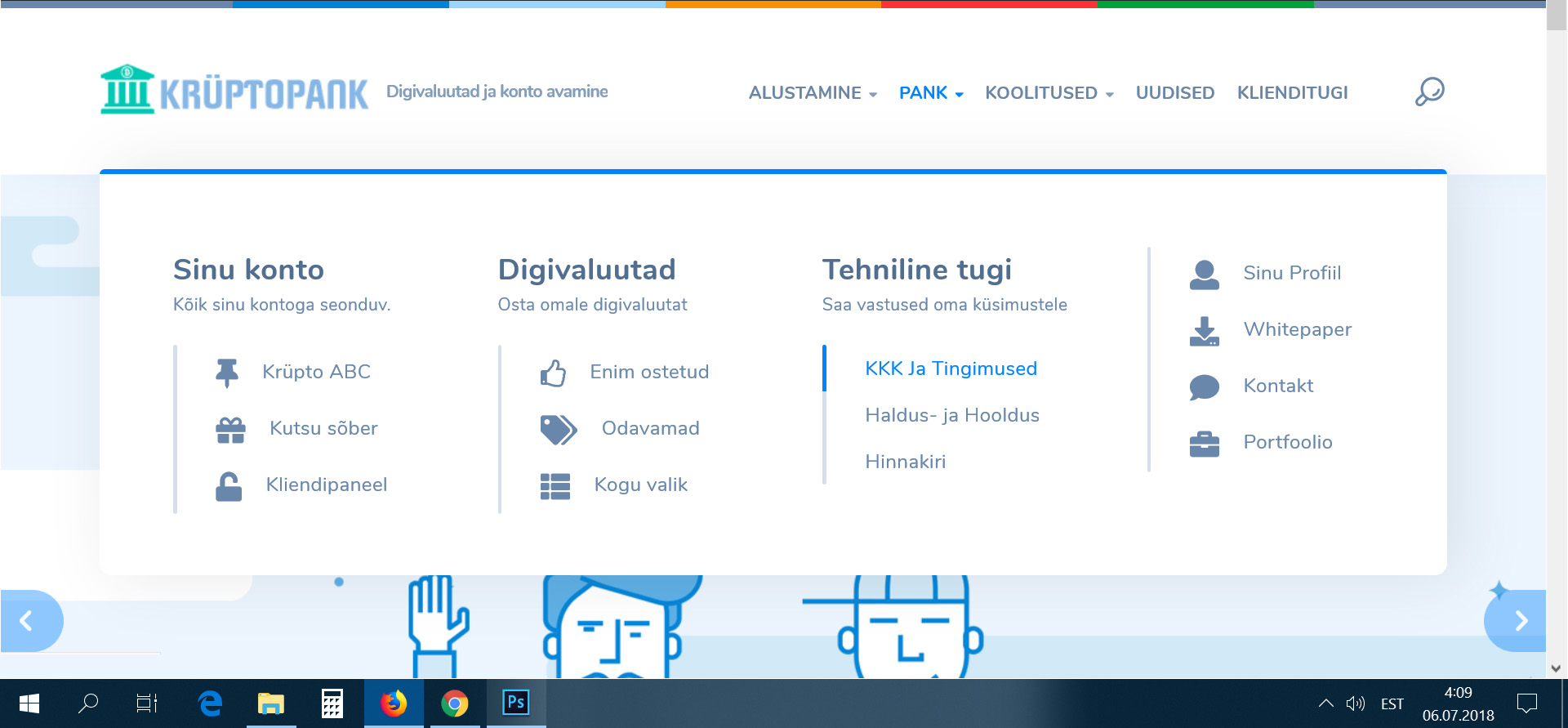
Task: Open the Kontakt link
Action: [x=1278, y=386]
